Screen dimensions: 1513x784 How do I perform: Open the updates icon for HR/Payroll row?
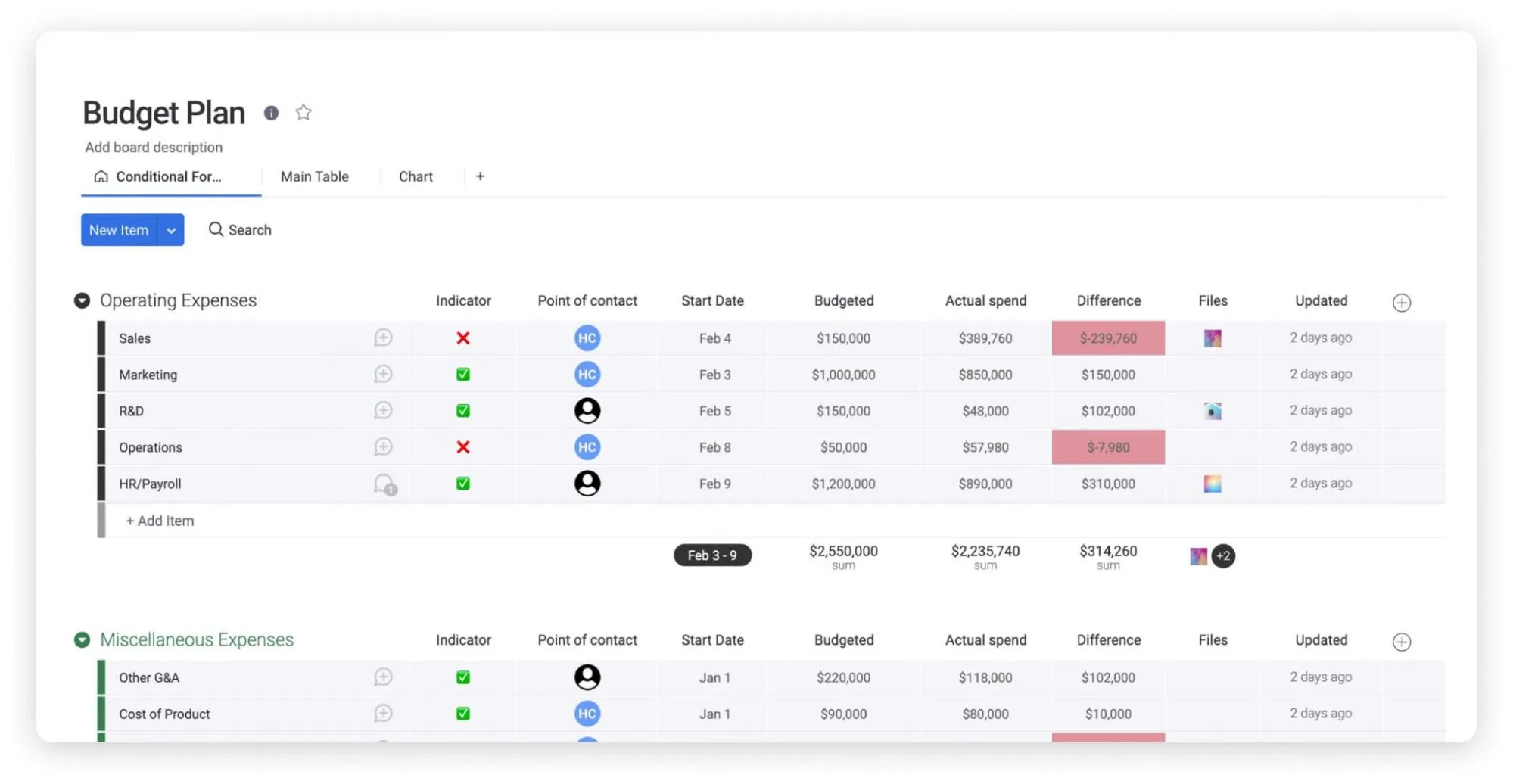384,484
